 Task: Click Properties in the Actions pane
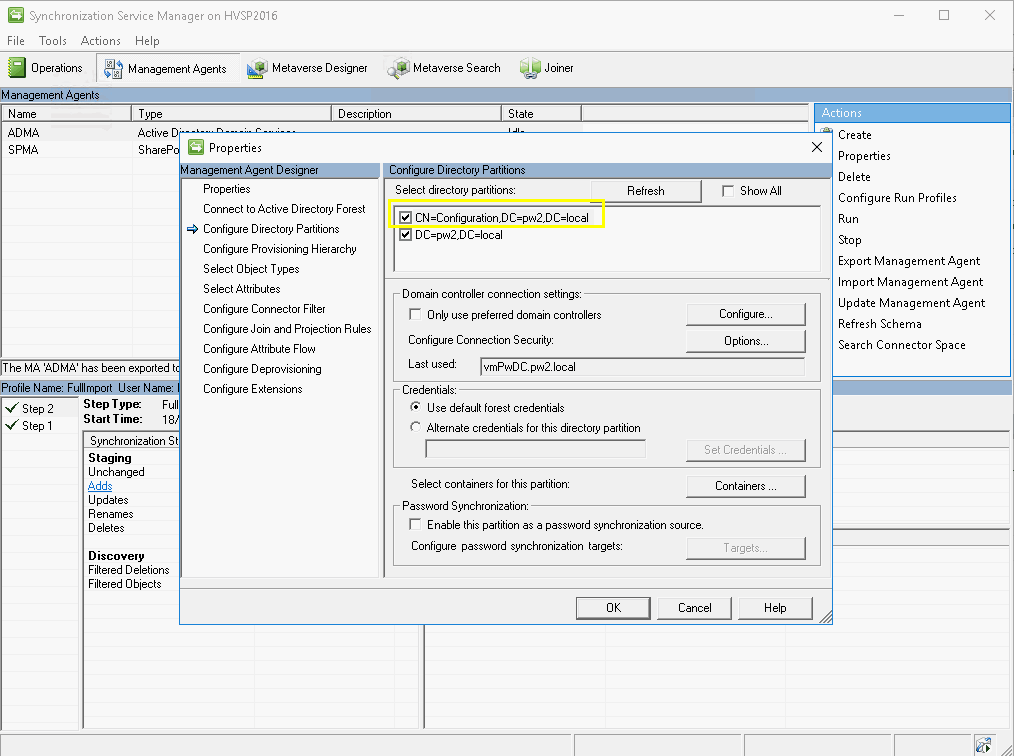pyautogui.click(x=864, y=156)
